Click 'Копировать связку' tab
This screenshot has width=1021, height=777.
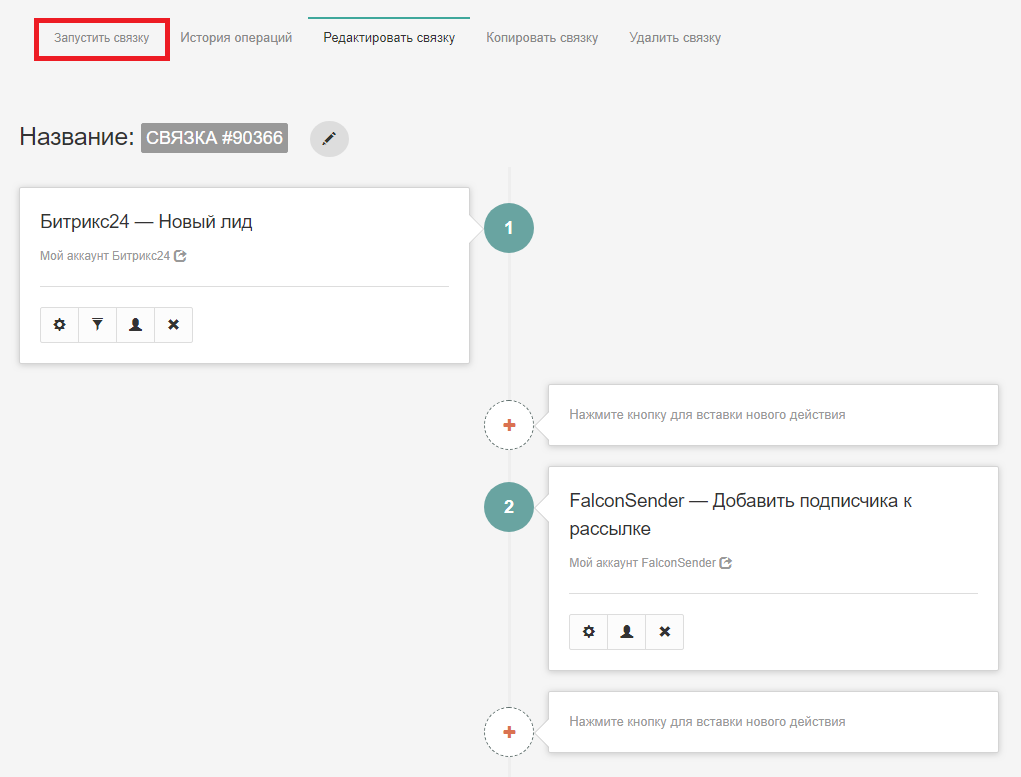pos(542,38)
